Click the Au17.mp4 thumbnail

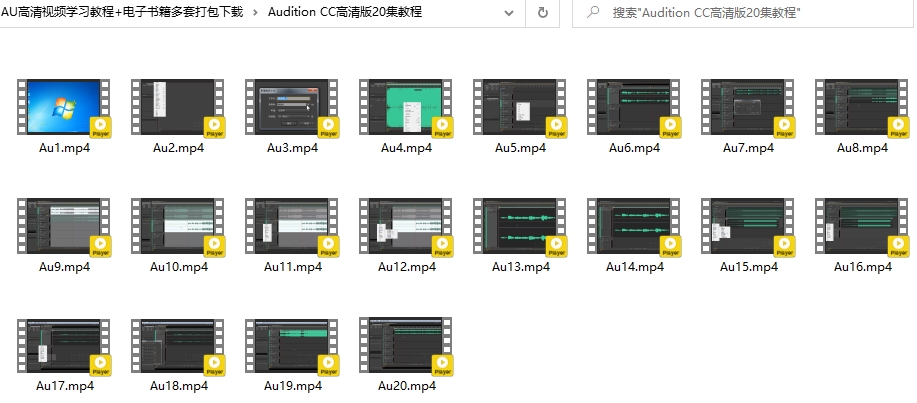[x=64, y=346]
